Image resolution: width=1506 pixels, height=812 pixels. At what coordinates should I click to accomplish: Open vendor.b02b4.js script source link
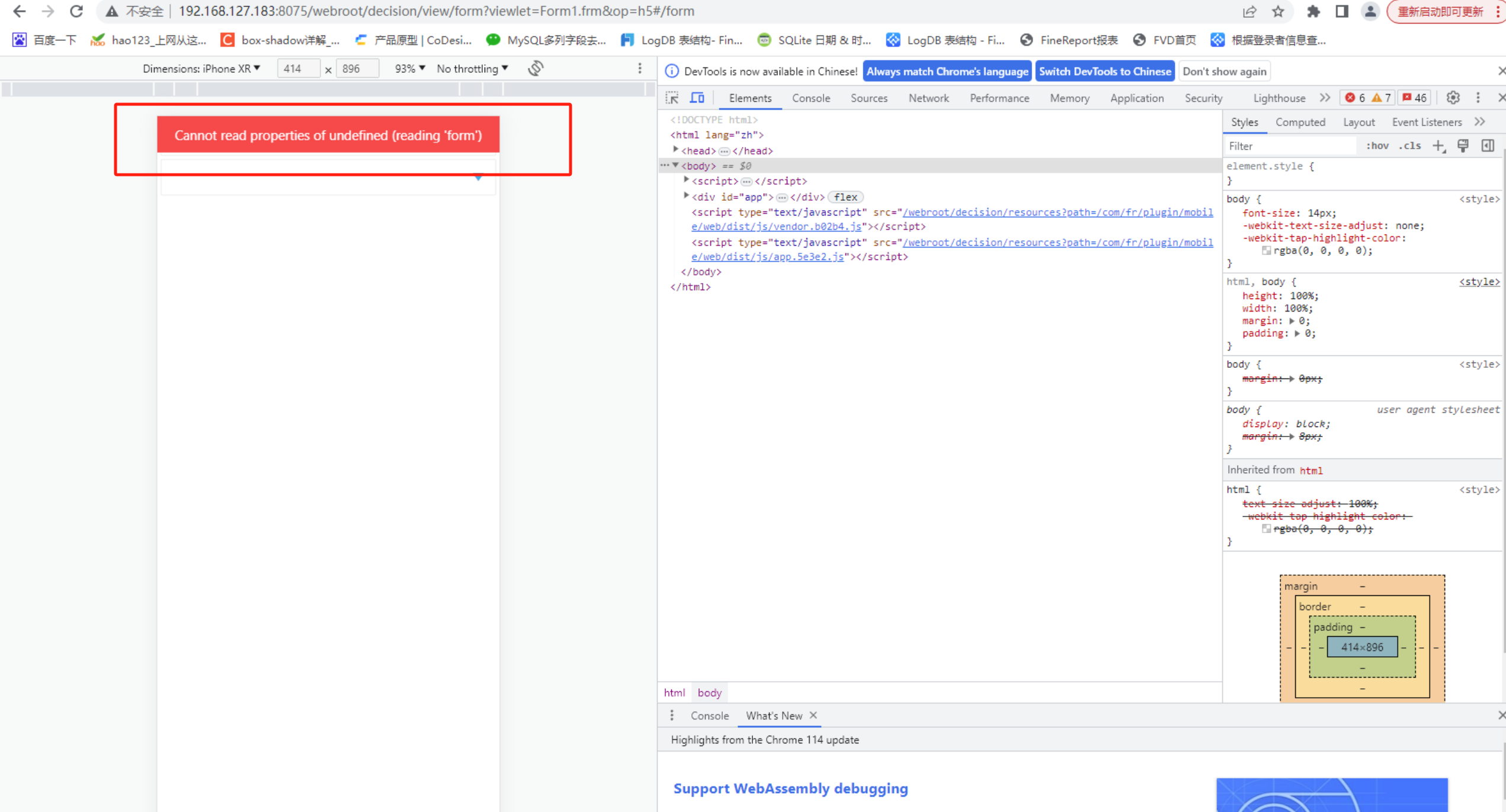(952, 219)
